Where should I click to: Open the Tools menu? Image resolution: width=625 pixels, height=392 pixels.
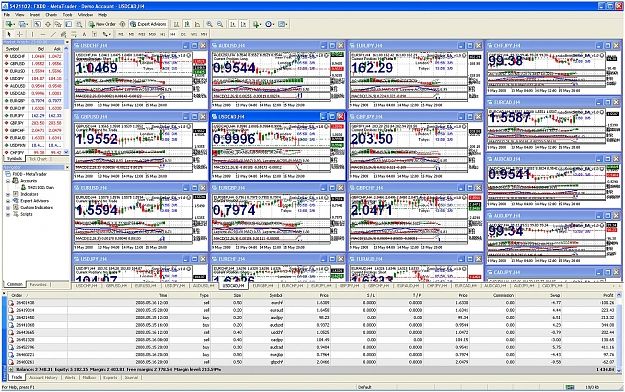click(x=67, y=15)
